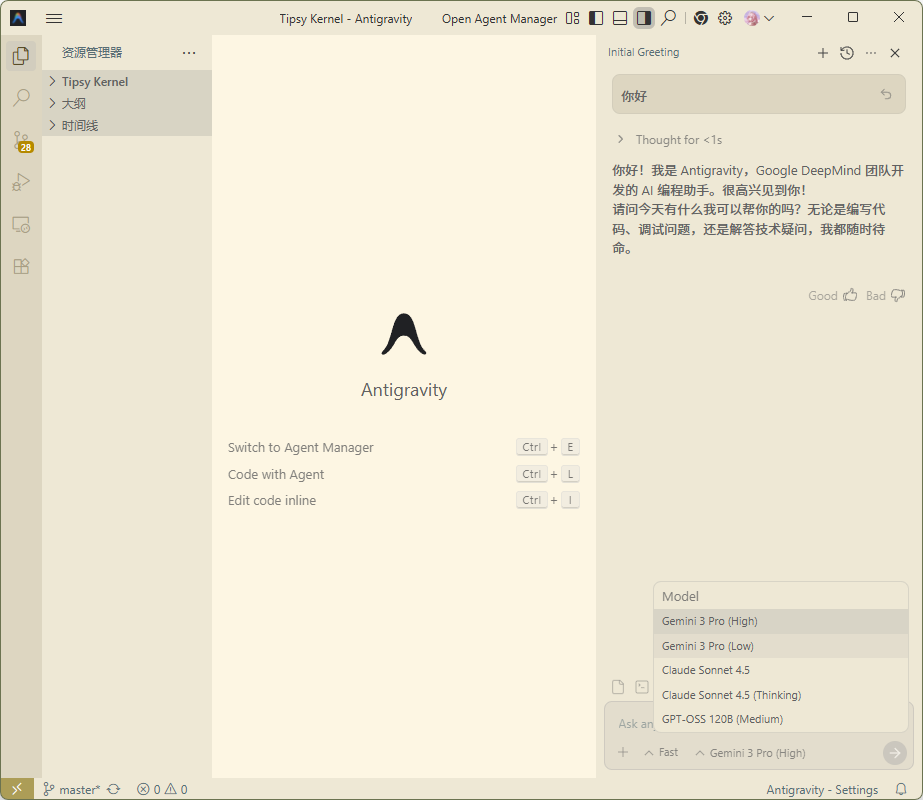Click Switch to Agent Manager shortcut
The height and width of the screenshot is (800, 923).
coord(404,447)
